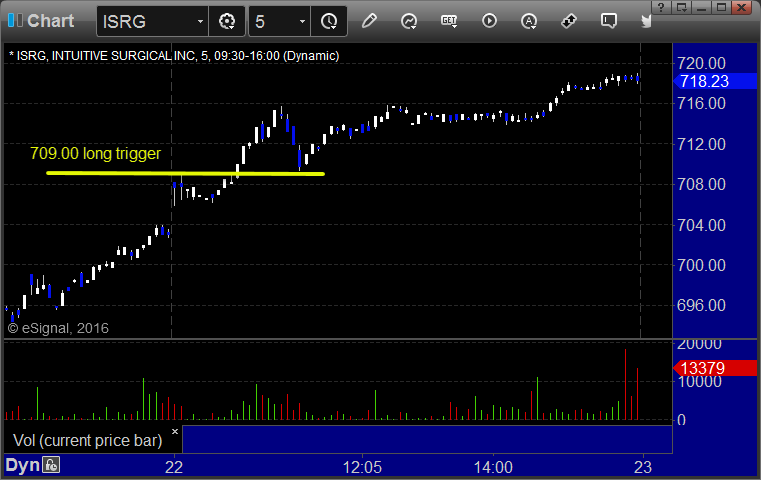Expand the ISRG symbol dropdown arrow

click(x=200, y=21)
